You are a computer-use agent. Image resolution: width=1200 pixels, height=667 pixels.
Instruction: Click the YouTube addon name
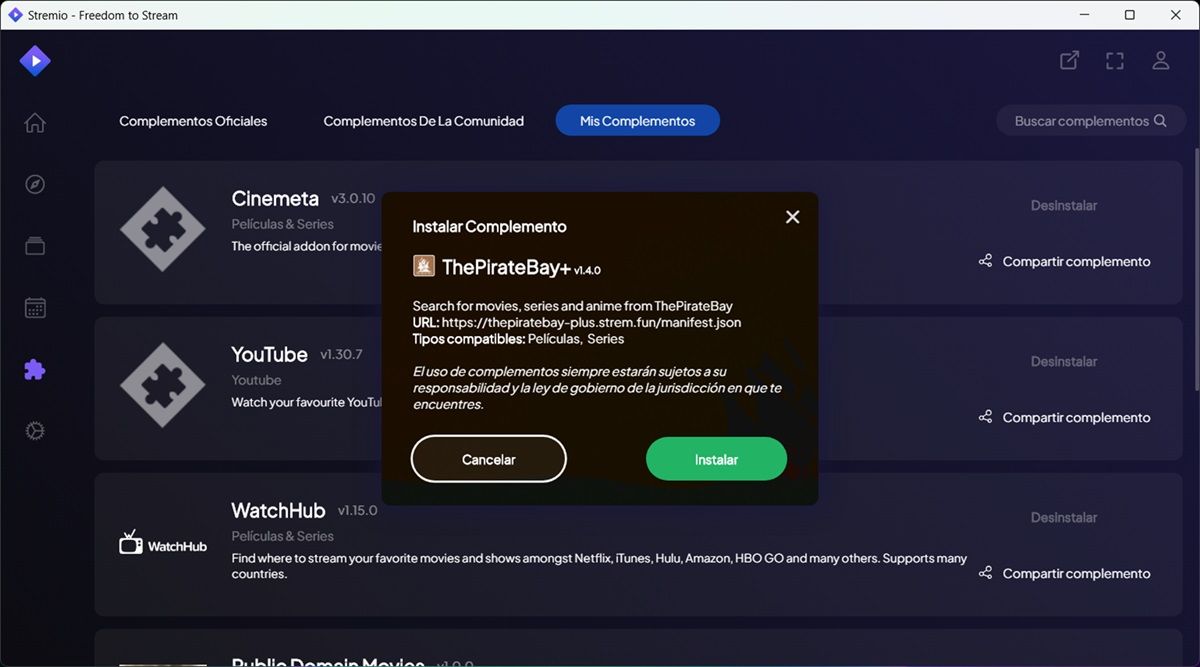[x=270, y=355]
